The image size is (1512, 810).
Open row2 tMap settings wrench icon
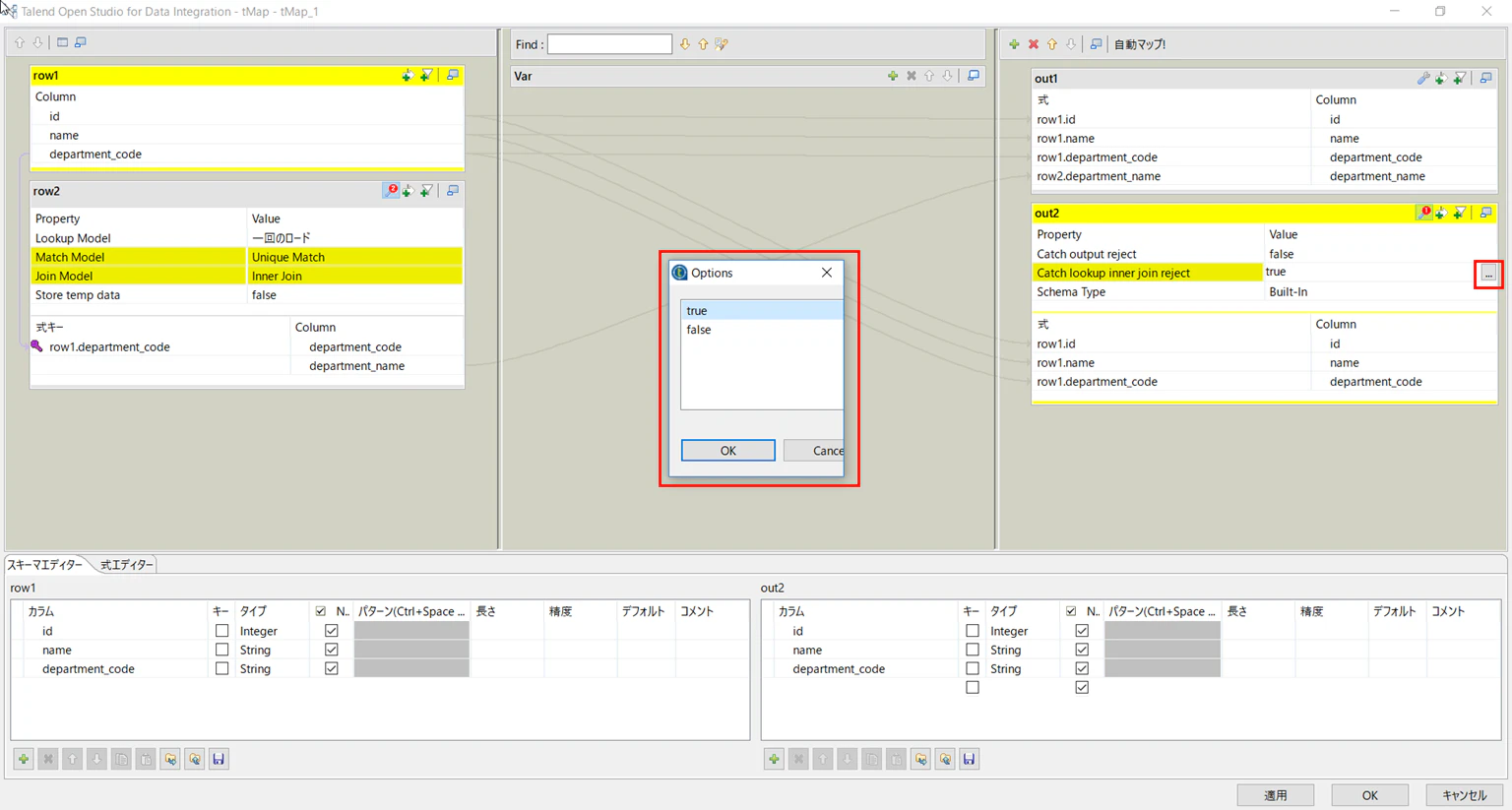pyautogui.click(x=392, y=191)
